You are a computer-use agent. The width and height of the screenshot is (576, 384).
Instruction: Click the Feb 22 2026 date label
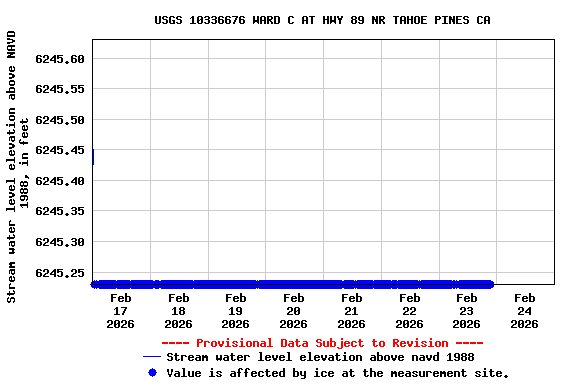coord(410,311)
